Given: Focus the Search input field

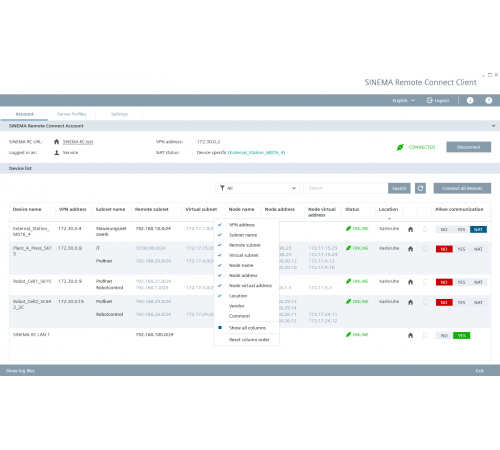Looking at the screenshot, I should (346, 188).
